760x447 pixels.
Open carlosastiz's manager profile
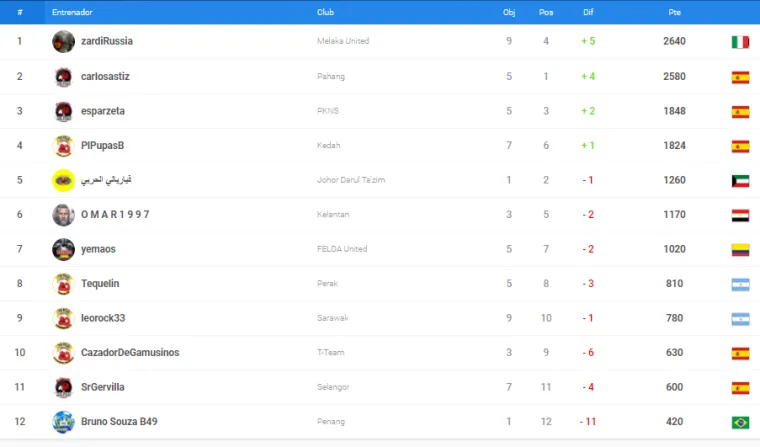(105, 77)
